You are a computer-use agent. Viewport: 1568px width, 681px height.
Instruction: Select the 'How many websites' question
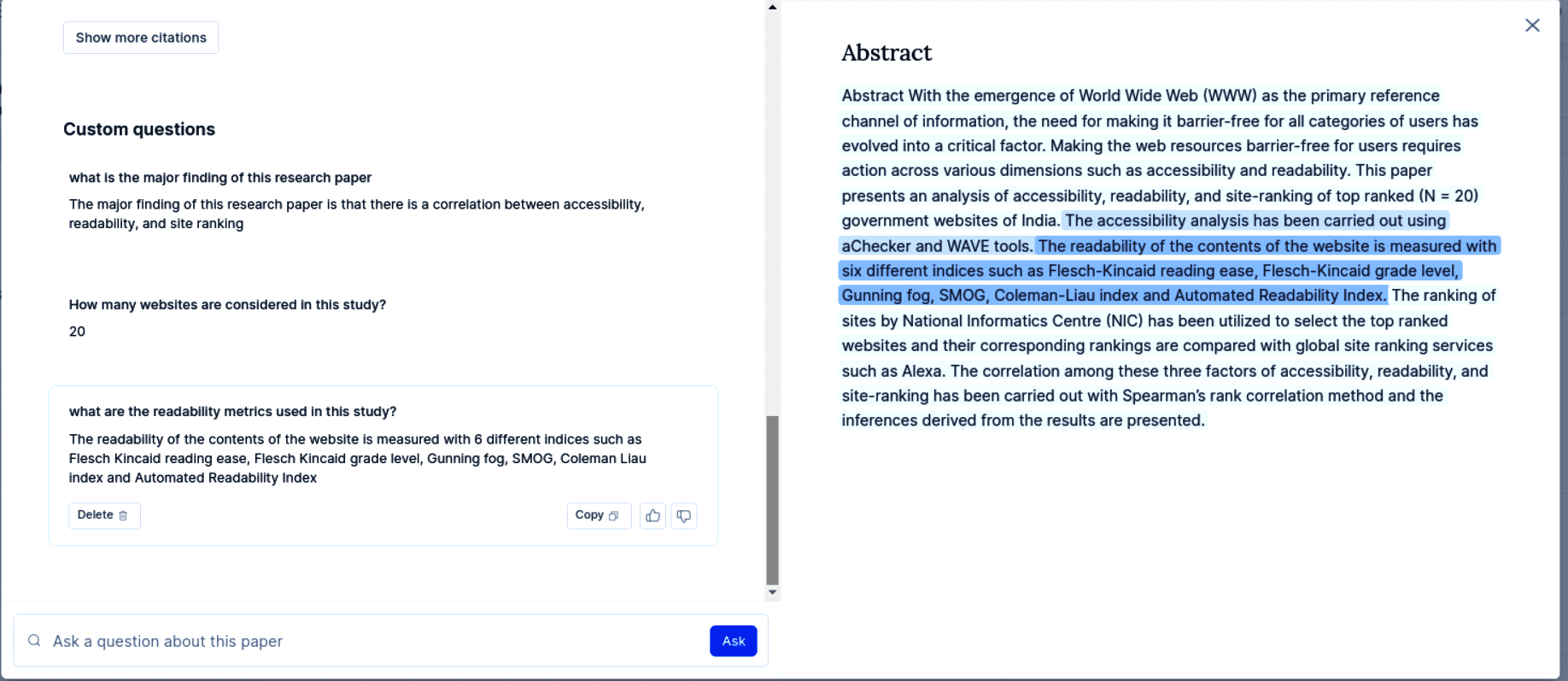227,305
